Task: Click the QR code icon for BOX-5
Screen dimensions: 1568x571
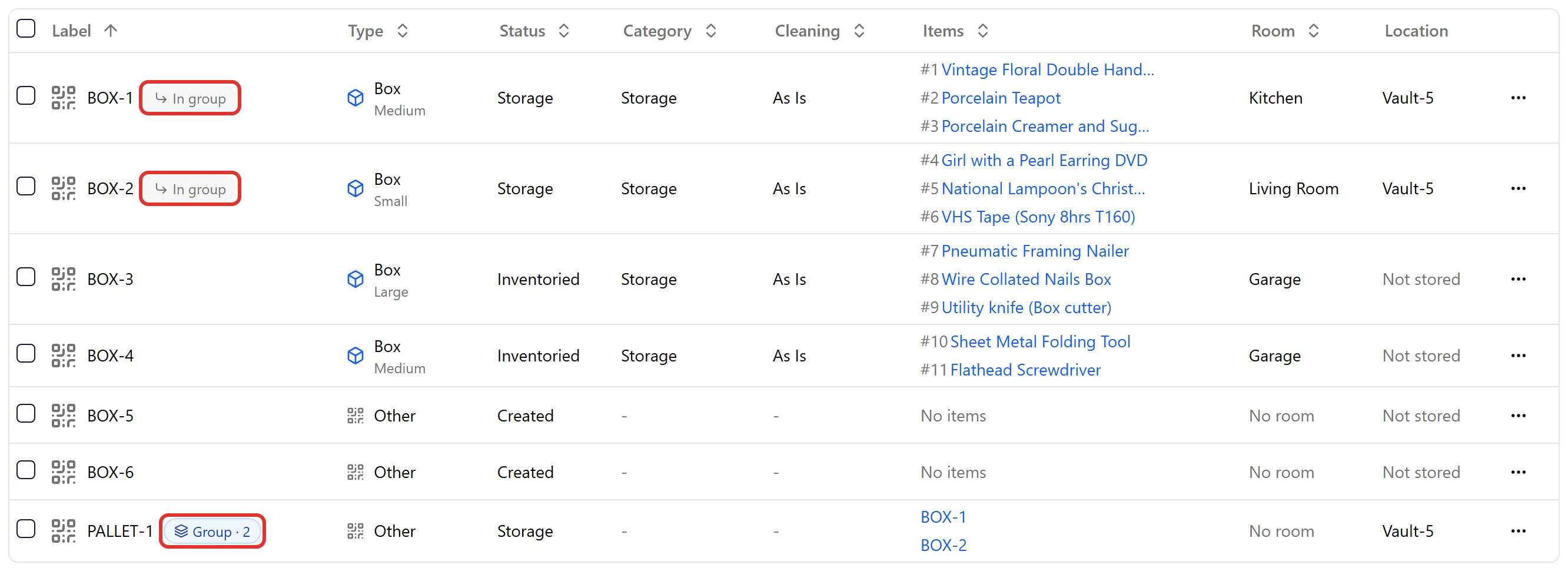Action: [x=64, y=415]
